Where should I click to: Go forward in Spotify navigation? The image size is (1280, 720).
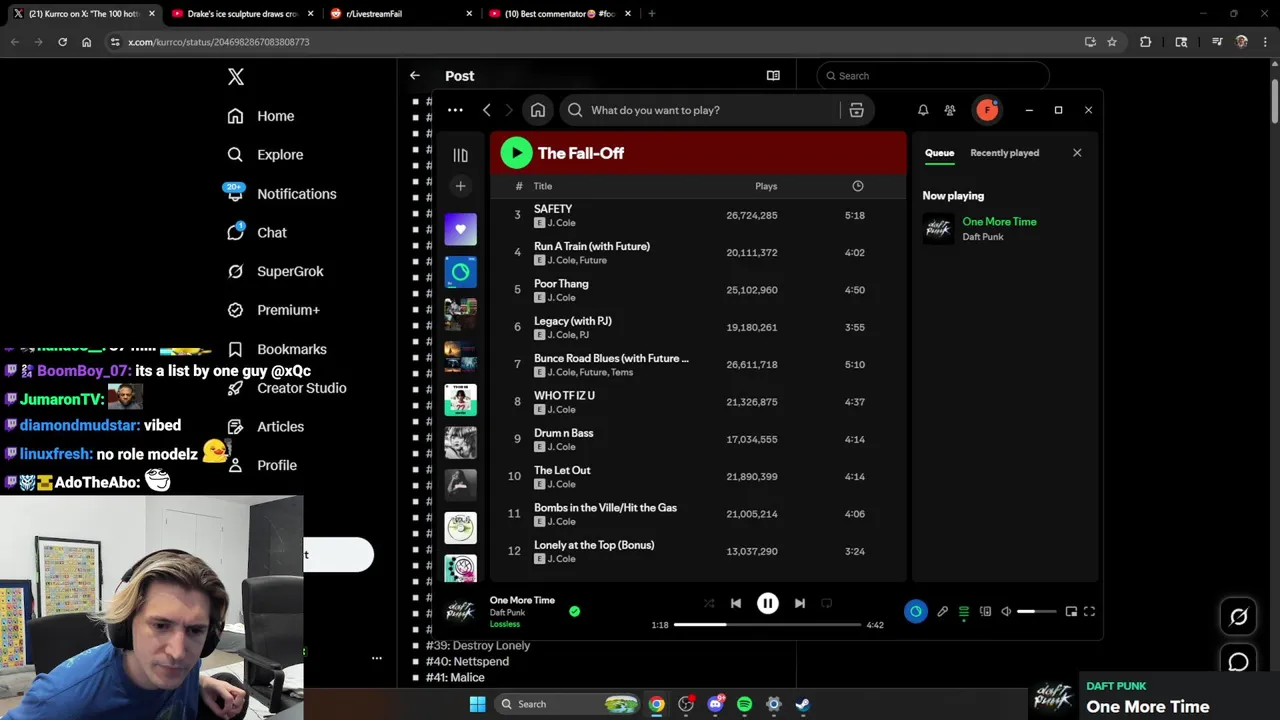click(509, 110)
